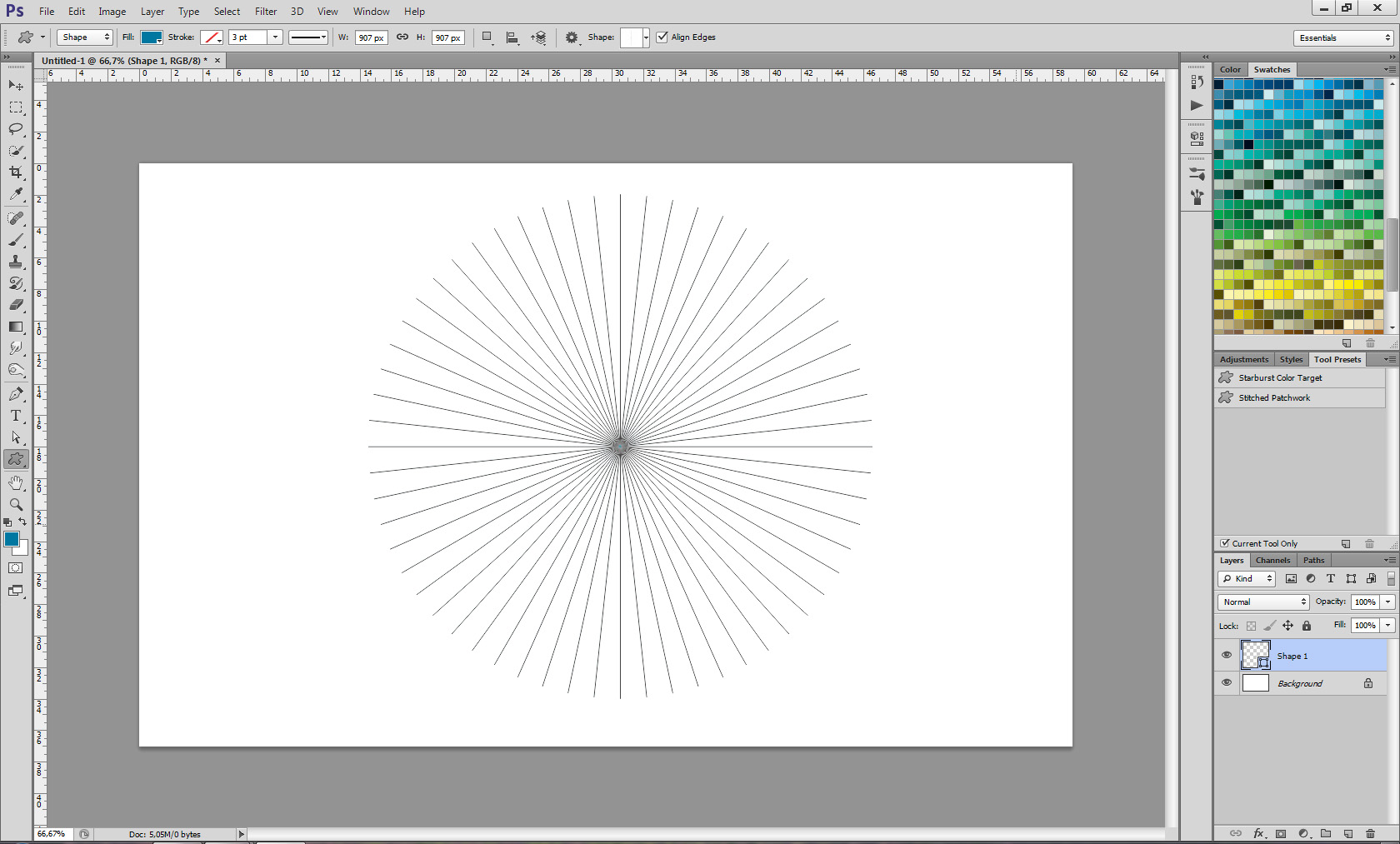Open the Stroke color swatch in options bar
This screenshot has height=844, width=1400.
coord(212,37)
